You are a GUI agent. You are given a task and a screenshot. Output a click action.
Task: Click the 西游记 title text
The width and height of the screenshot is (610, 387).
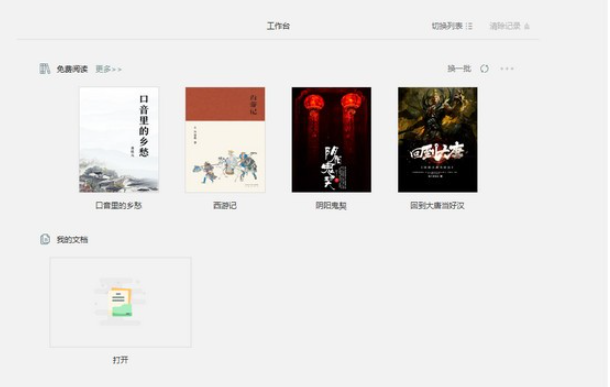pos(225,205)
